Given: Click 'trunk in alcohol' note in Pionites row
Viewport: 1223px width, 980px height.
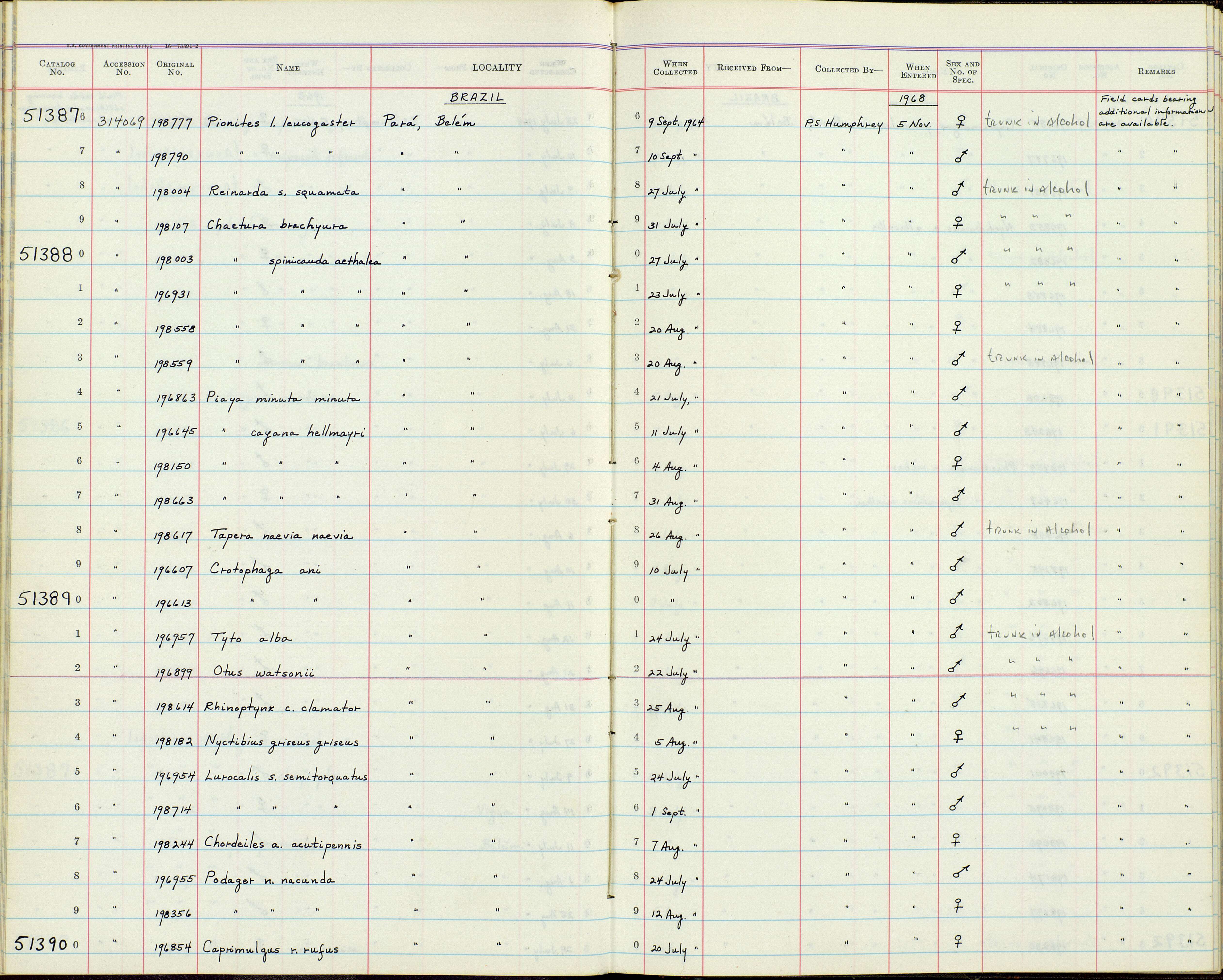Looking at the screenshot, I should tap(1037, 121).
